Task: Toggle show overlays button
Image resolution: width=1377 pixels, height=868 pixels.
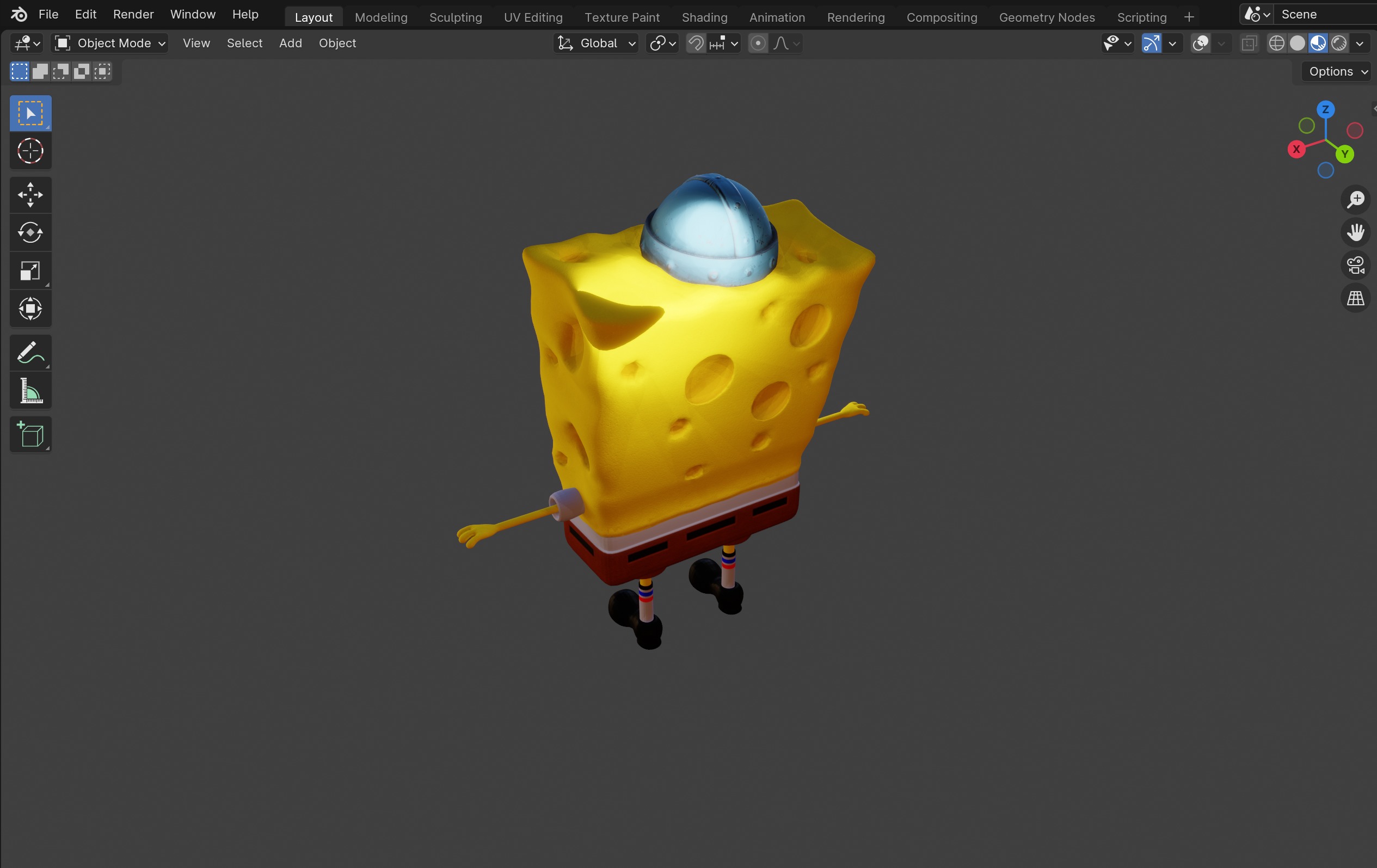Action: point(1201,44)
